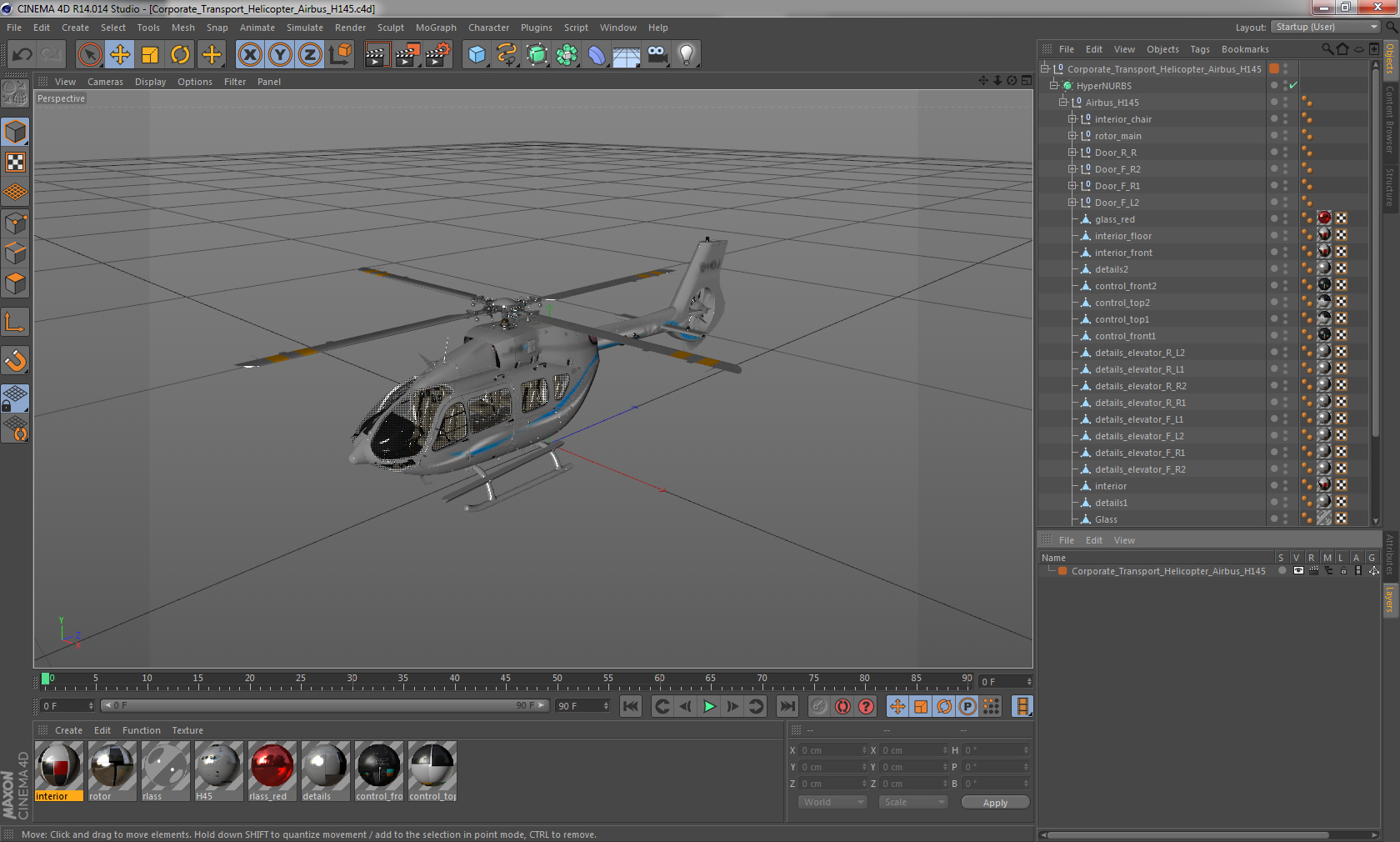Open the deformer objects icon
The height and width of the screenshot is (842, 1400).
pyautogui.click(x=597, y=55)
